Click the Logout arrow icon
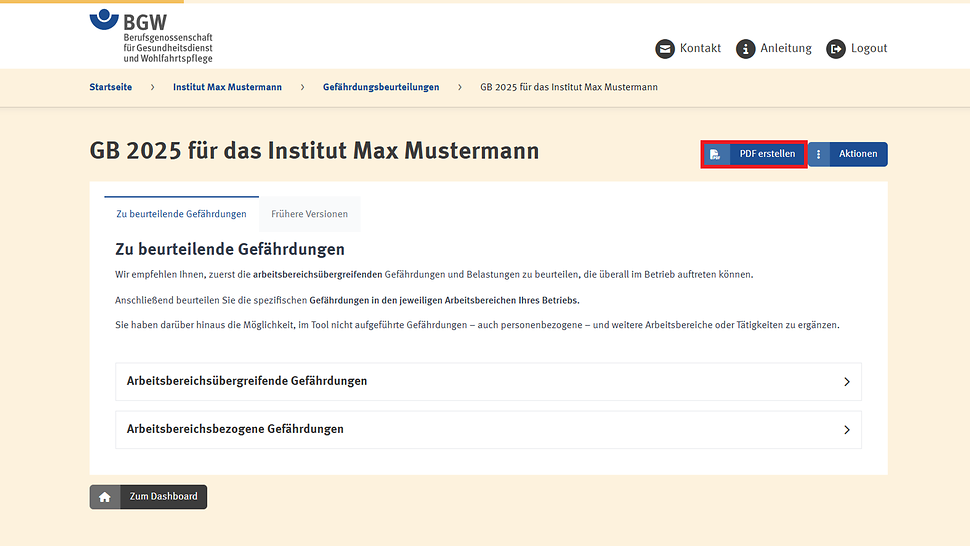 pos(835,49)
